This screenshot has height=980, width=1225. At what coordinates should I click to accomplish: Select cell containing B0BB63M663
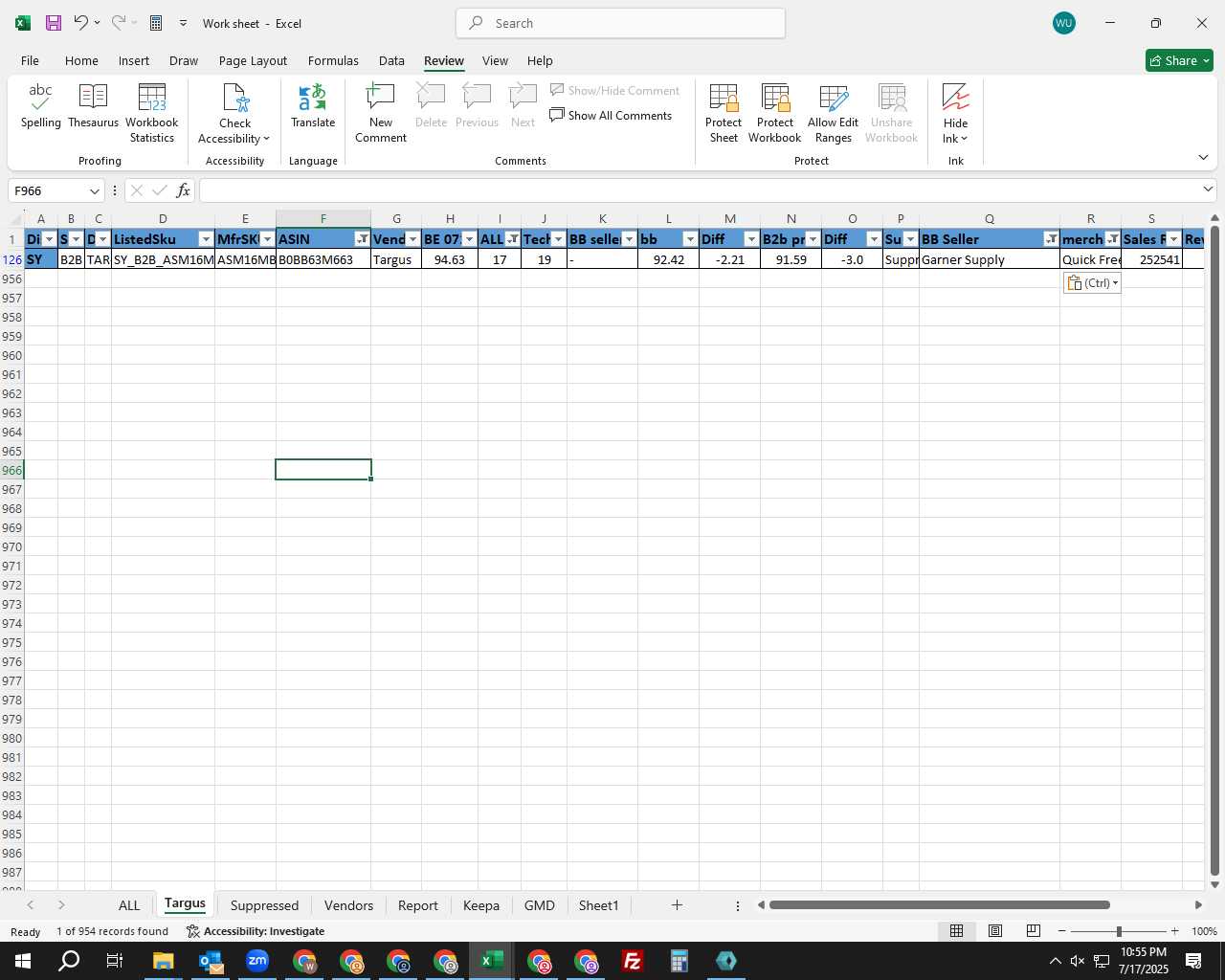323,259
